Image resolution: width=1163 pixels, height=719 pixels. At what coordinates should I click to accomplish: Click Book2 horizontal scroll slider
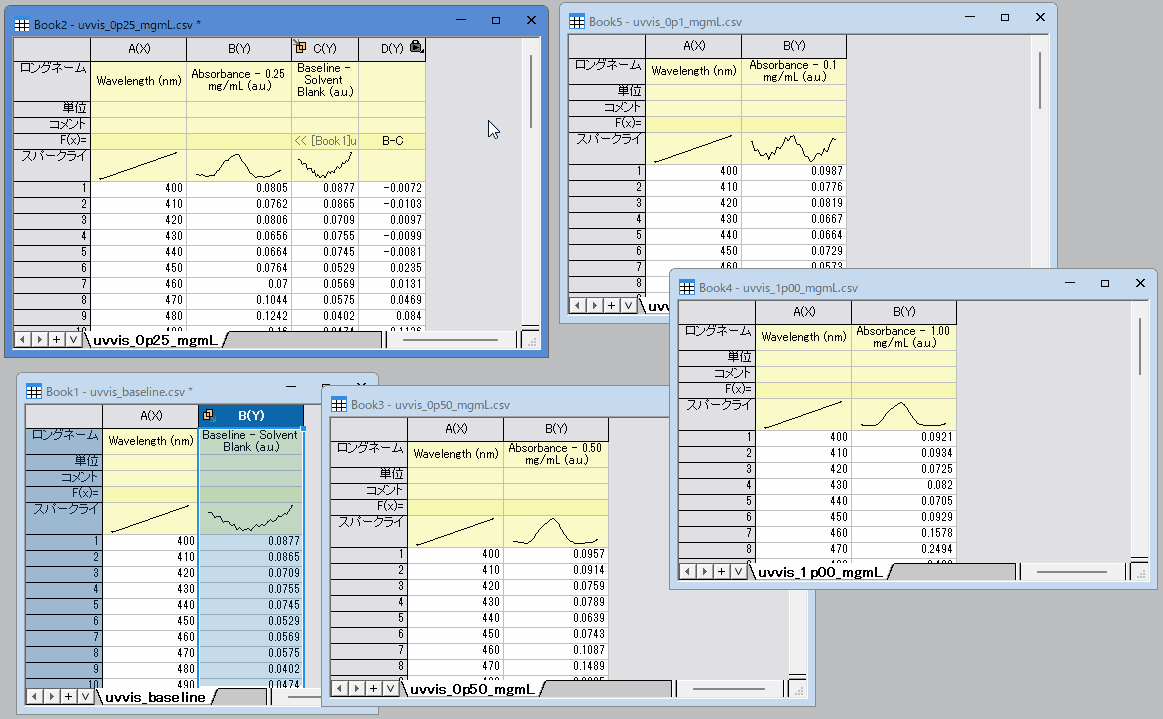coord(450,340)
